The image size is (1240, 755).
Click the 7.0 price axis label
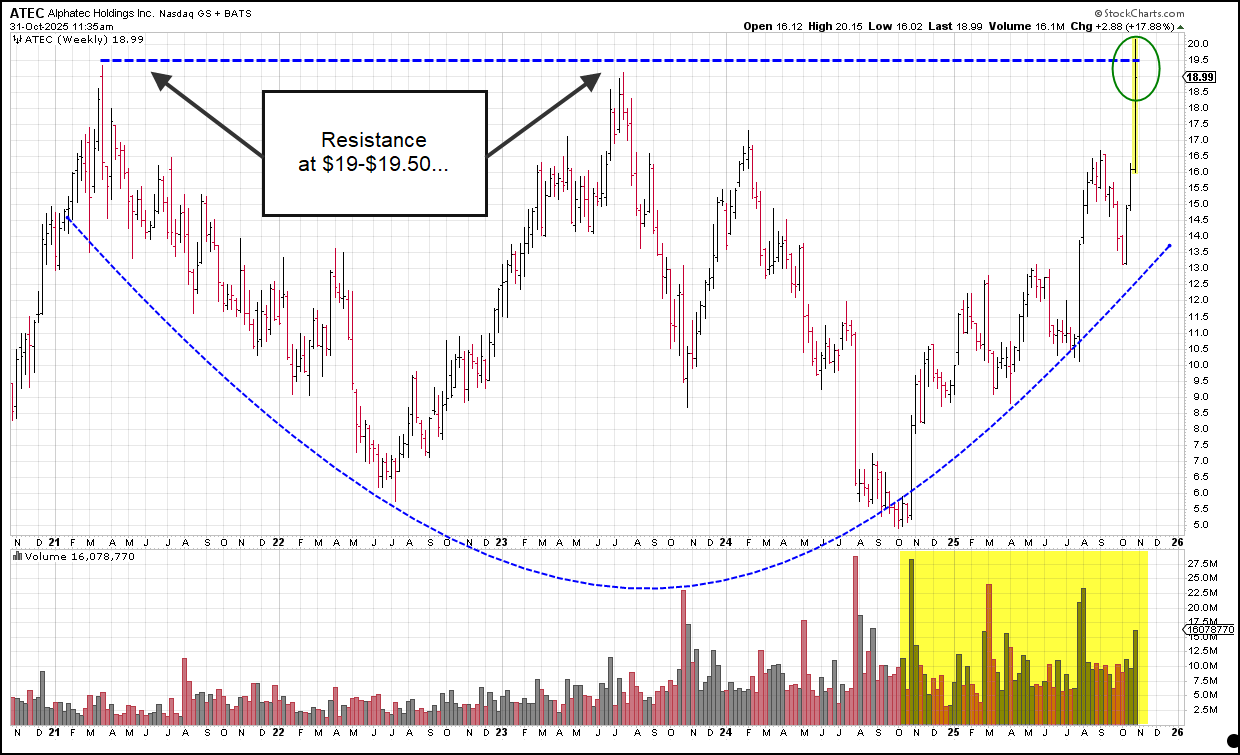coord(1199,460)
